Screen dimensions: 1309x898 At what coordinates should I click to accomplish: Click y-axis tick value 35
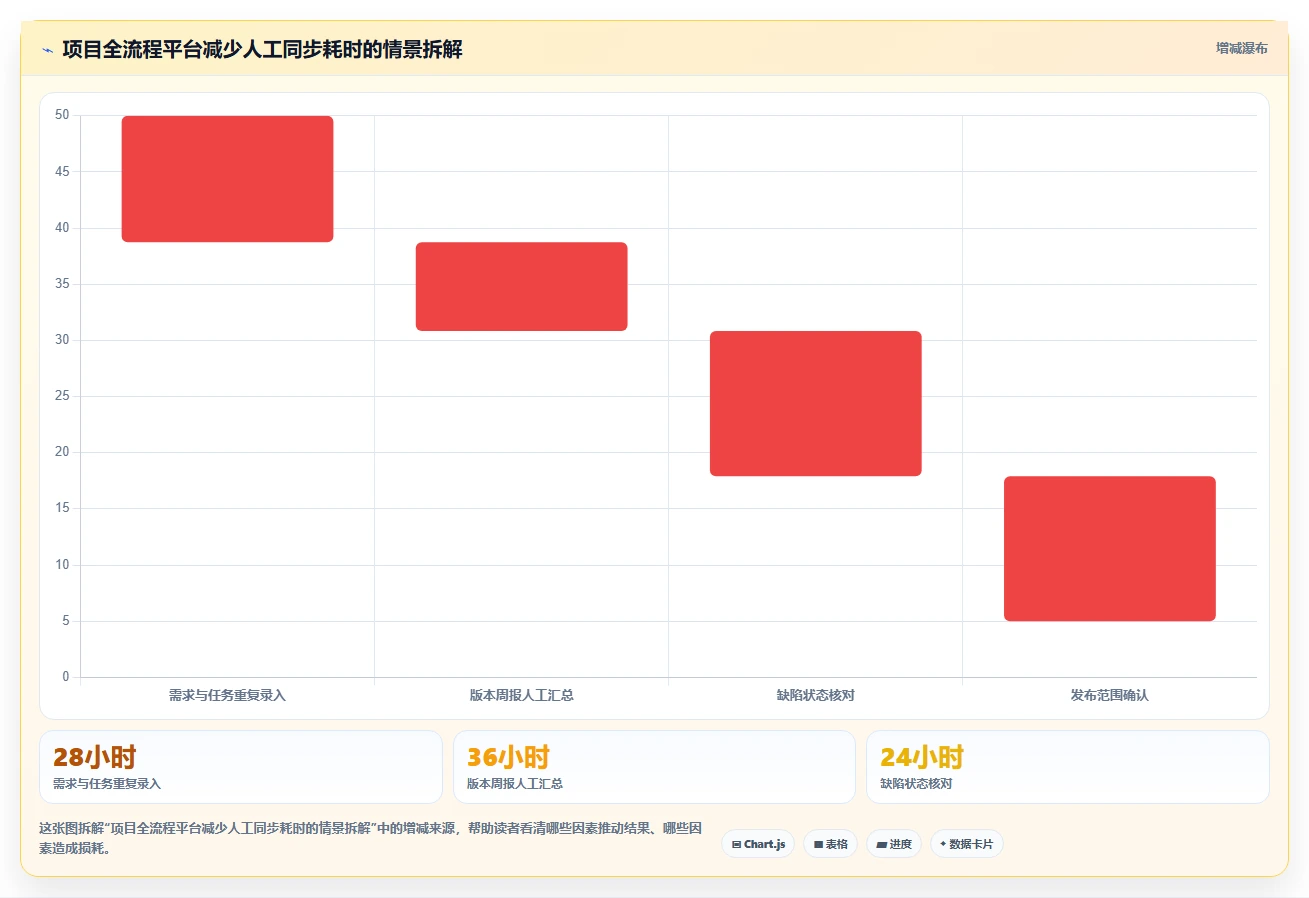pyautogui.click(x=63, y=284)
